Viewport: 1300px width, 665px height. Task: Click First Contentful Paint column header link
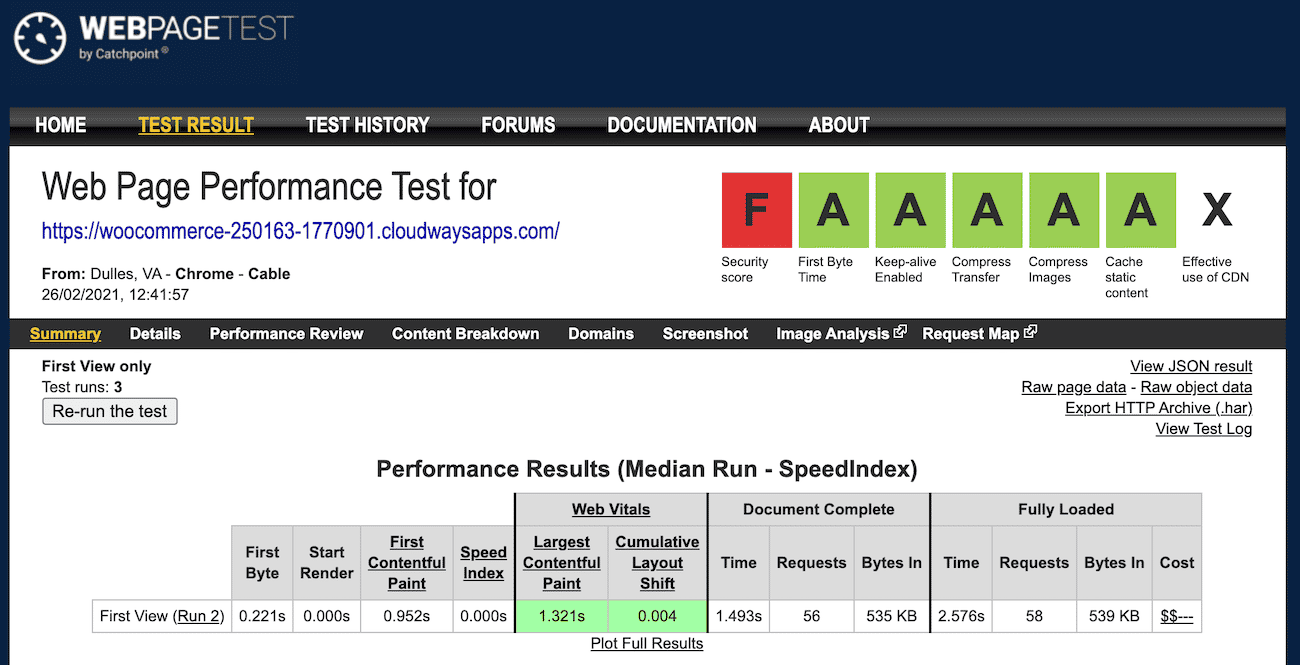(x=407, y=563)
